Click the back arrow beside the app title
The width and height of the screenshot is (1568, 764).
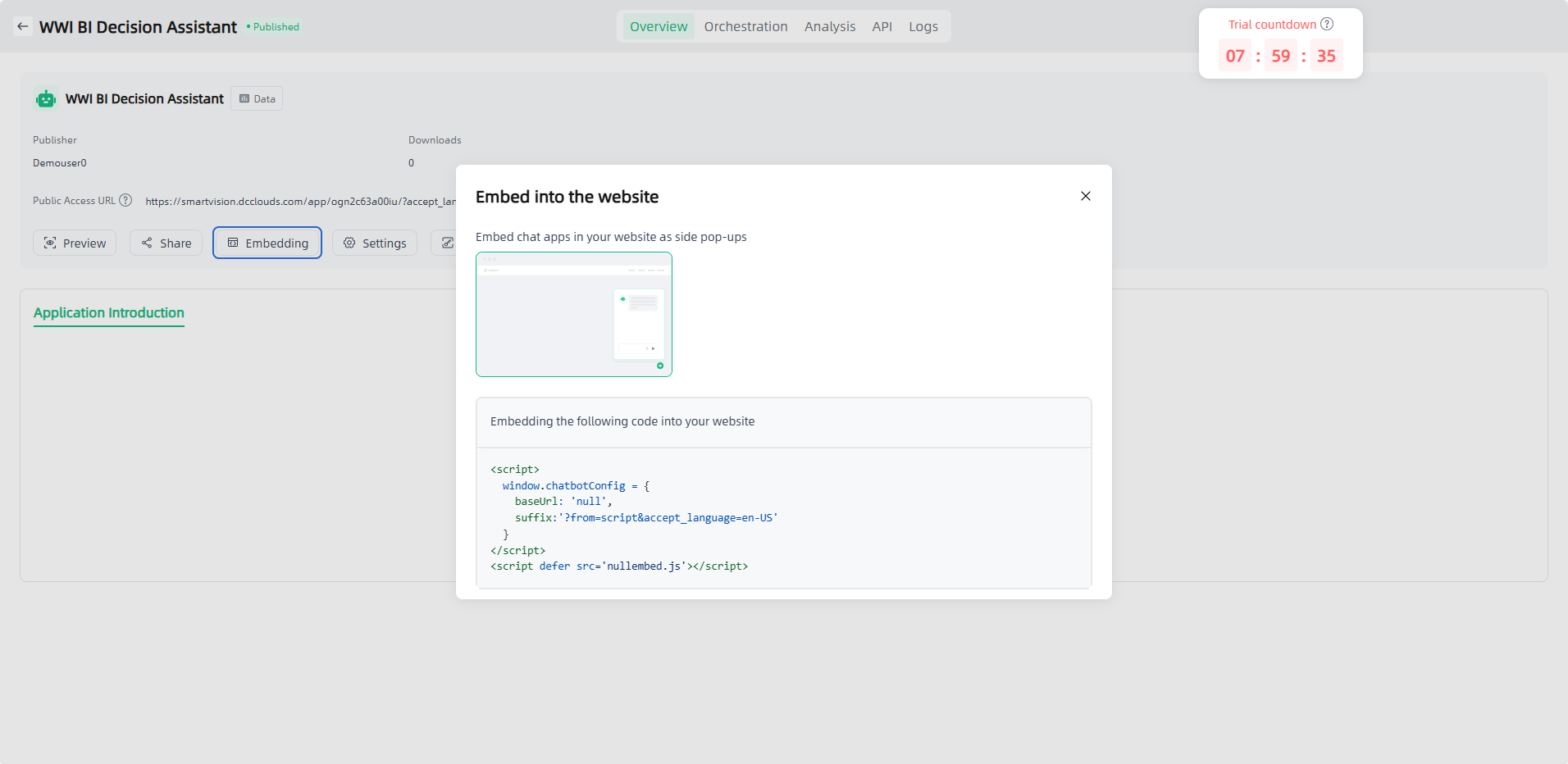point(23,26)
